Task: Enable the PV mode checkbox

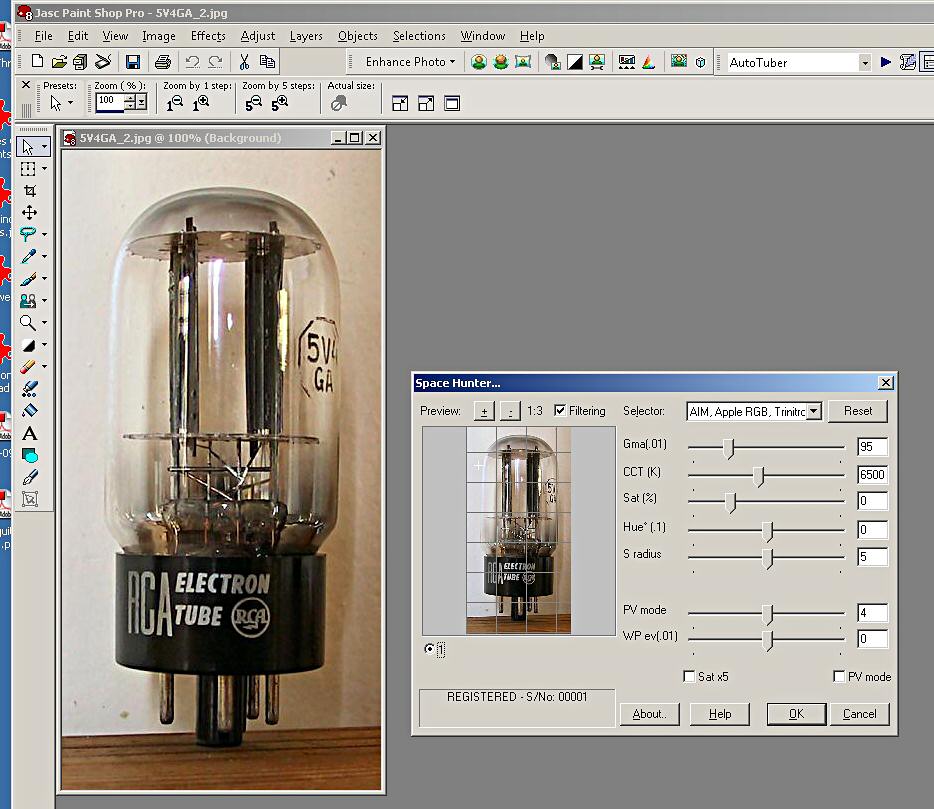Action: pyautogui.click(x=839, y=676)
